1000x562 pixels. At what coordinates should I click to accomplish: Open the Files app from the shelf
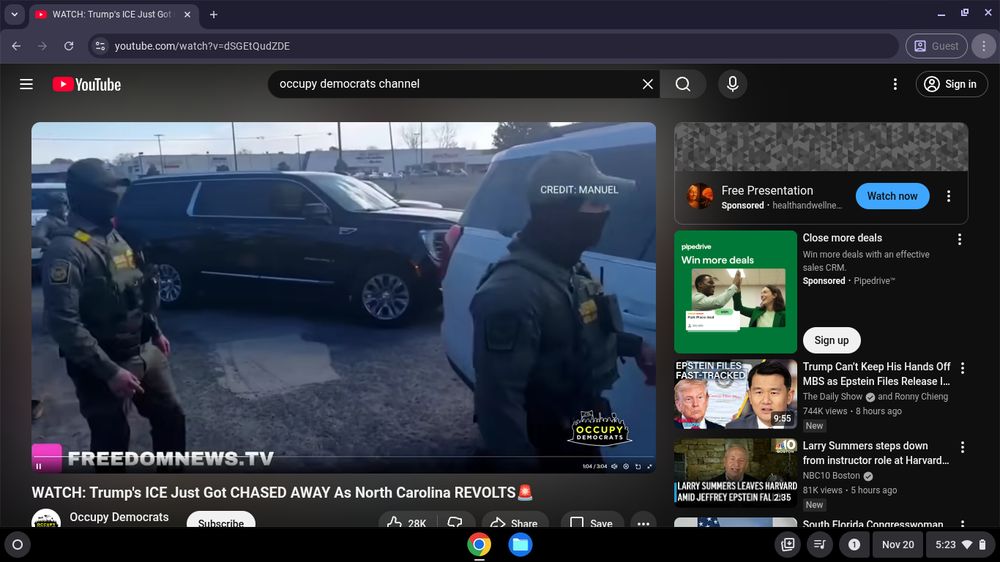point(520,545)
